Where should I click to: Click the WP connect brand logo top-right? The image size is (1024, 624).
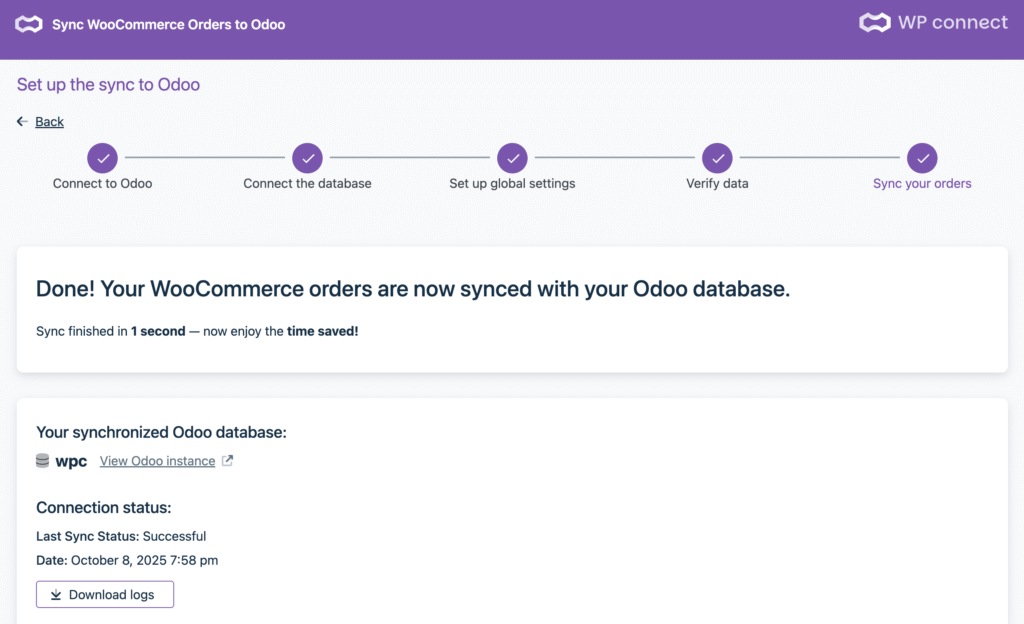(x=933, y=23)
